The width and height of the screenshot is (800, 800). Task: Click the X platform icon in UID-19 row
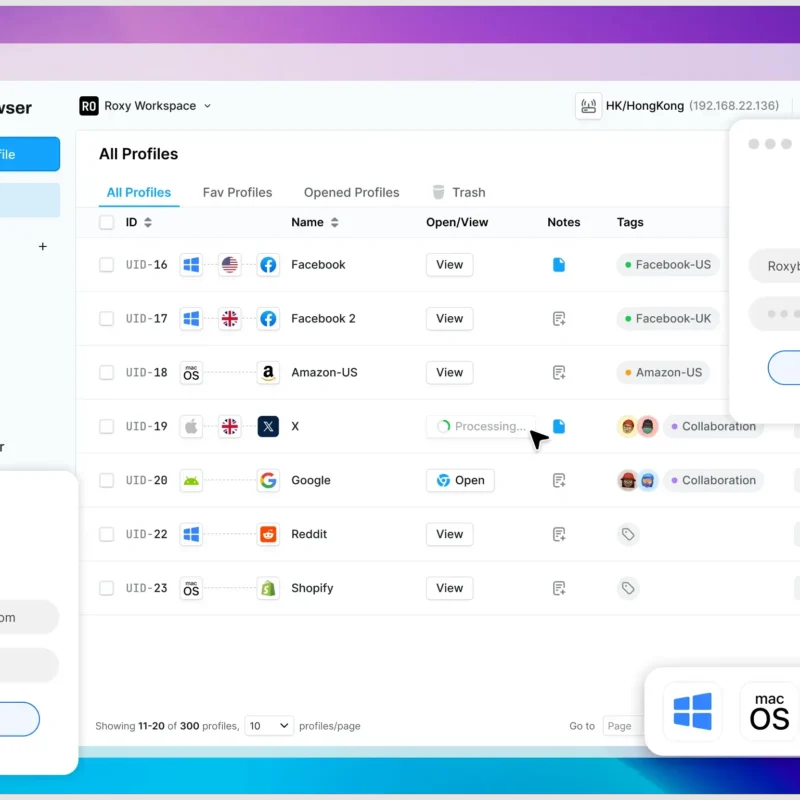(x=268, y=427)
